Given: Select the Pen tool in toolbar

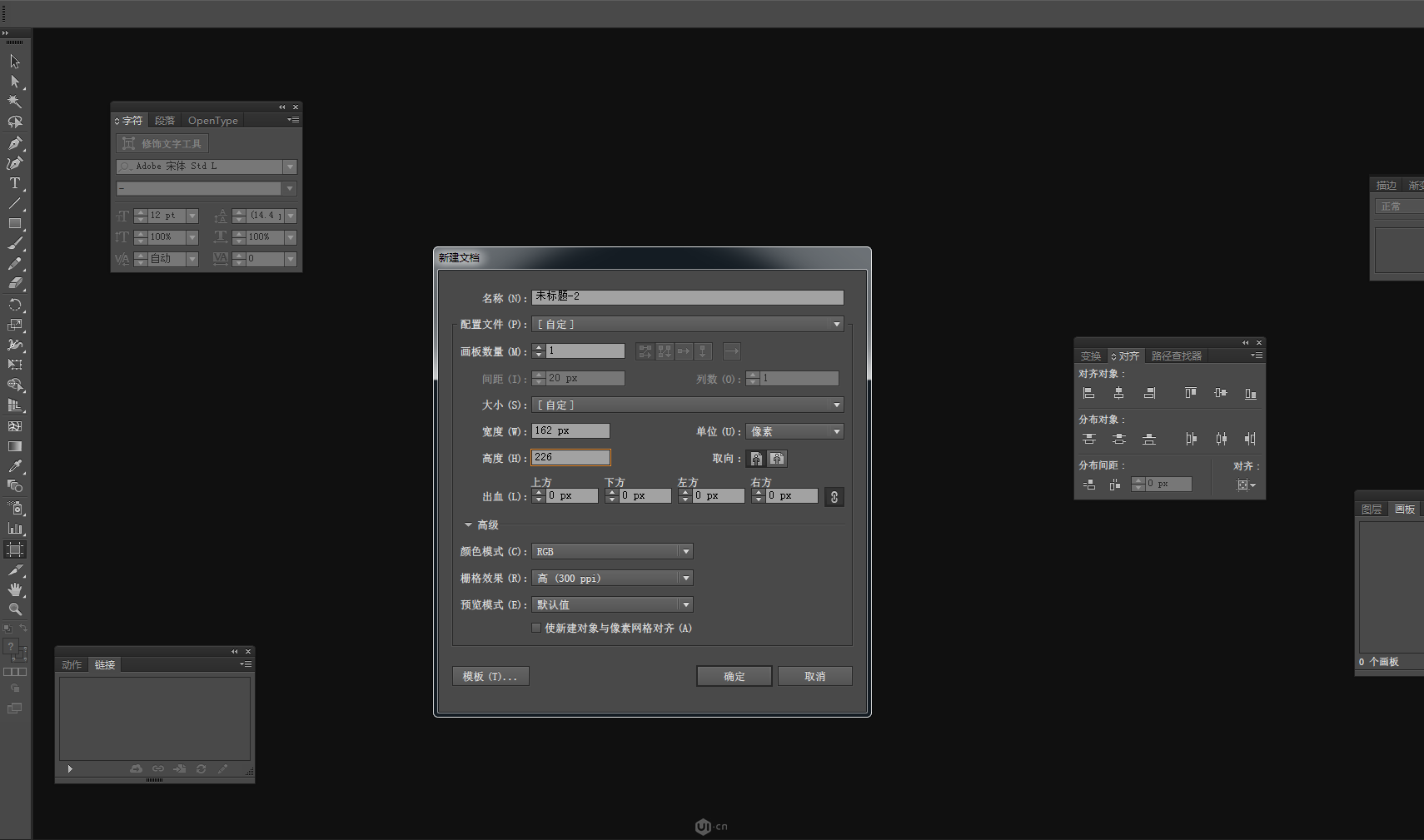Looking at the screenshot, I should (14, 143).
